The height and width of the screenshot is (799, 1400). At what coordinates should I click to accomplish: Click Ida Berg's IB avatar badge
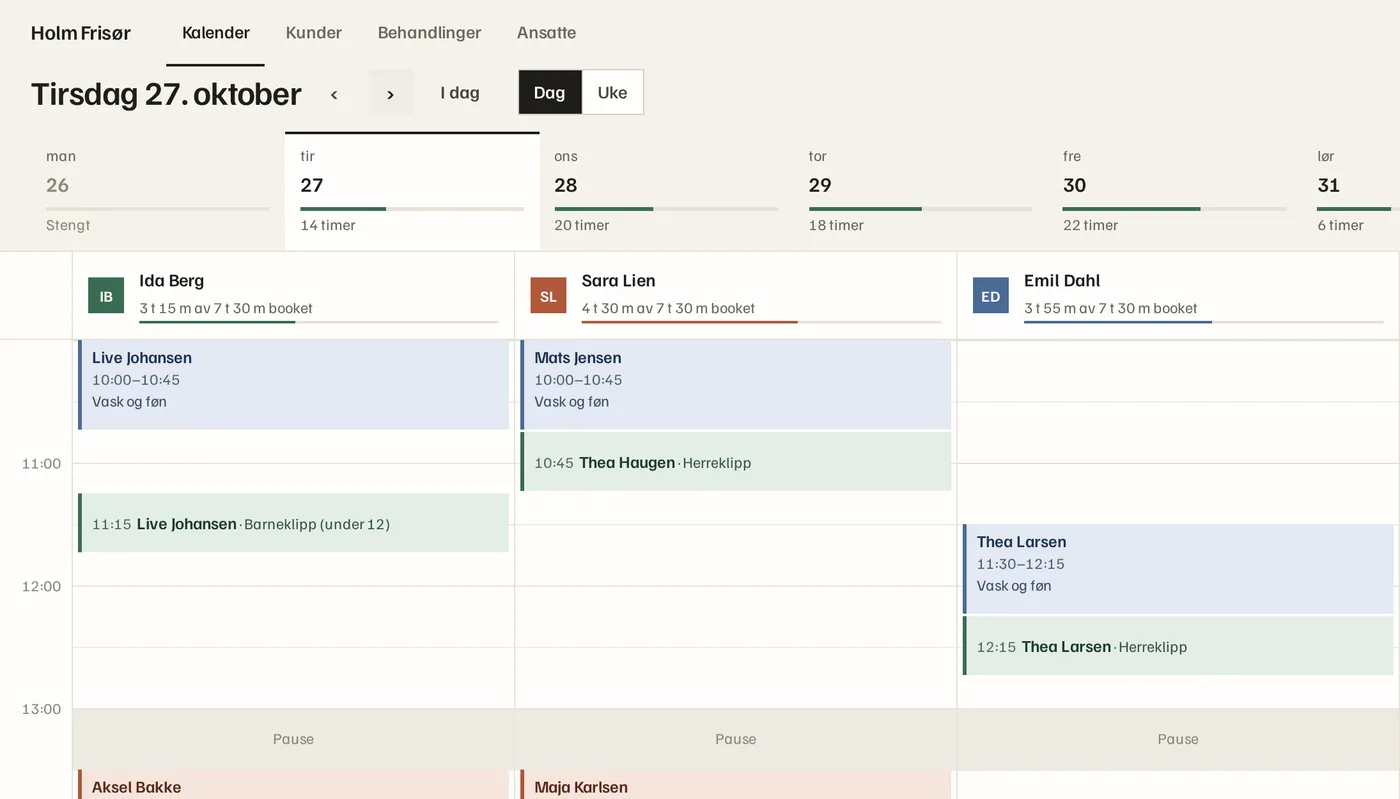click(x=106, y=296)
